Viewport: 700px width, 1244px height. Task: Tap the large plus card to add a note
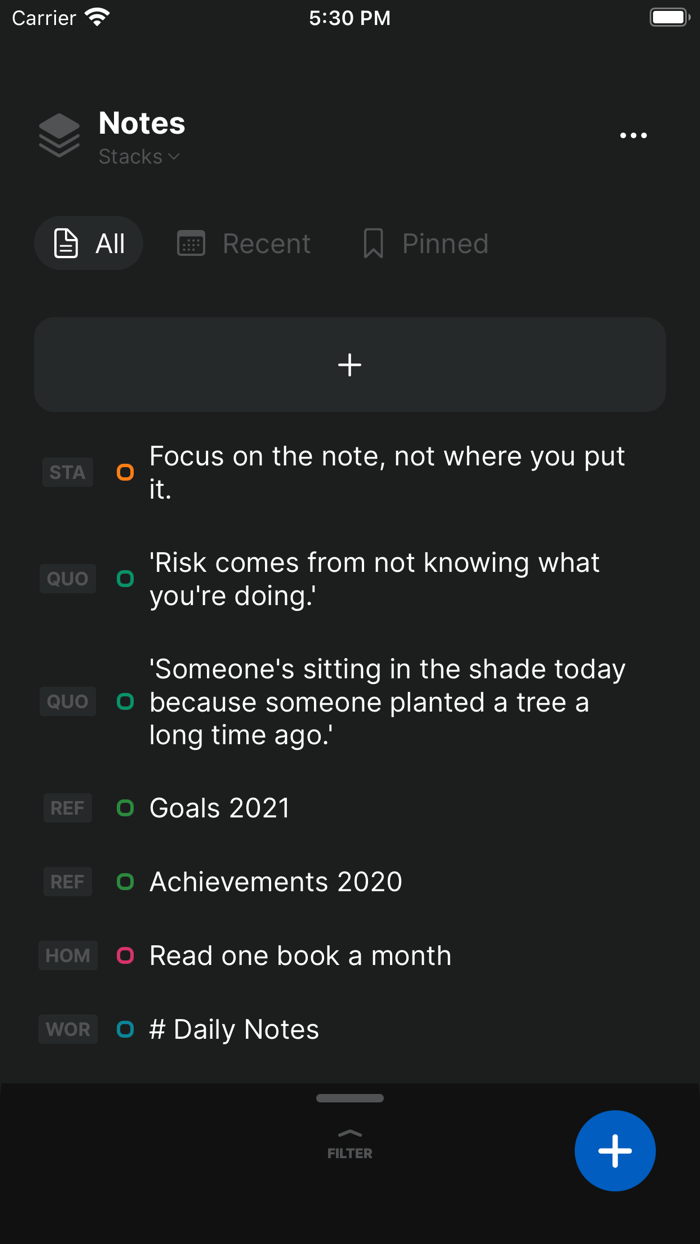349,364
